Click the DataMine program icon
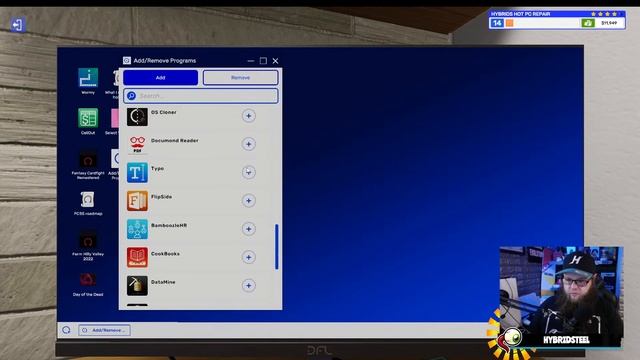The width and height of the screenshot is (640, 360). 137,285
